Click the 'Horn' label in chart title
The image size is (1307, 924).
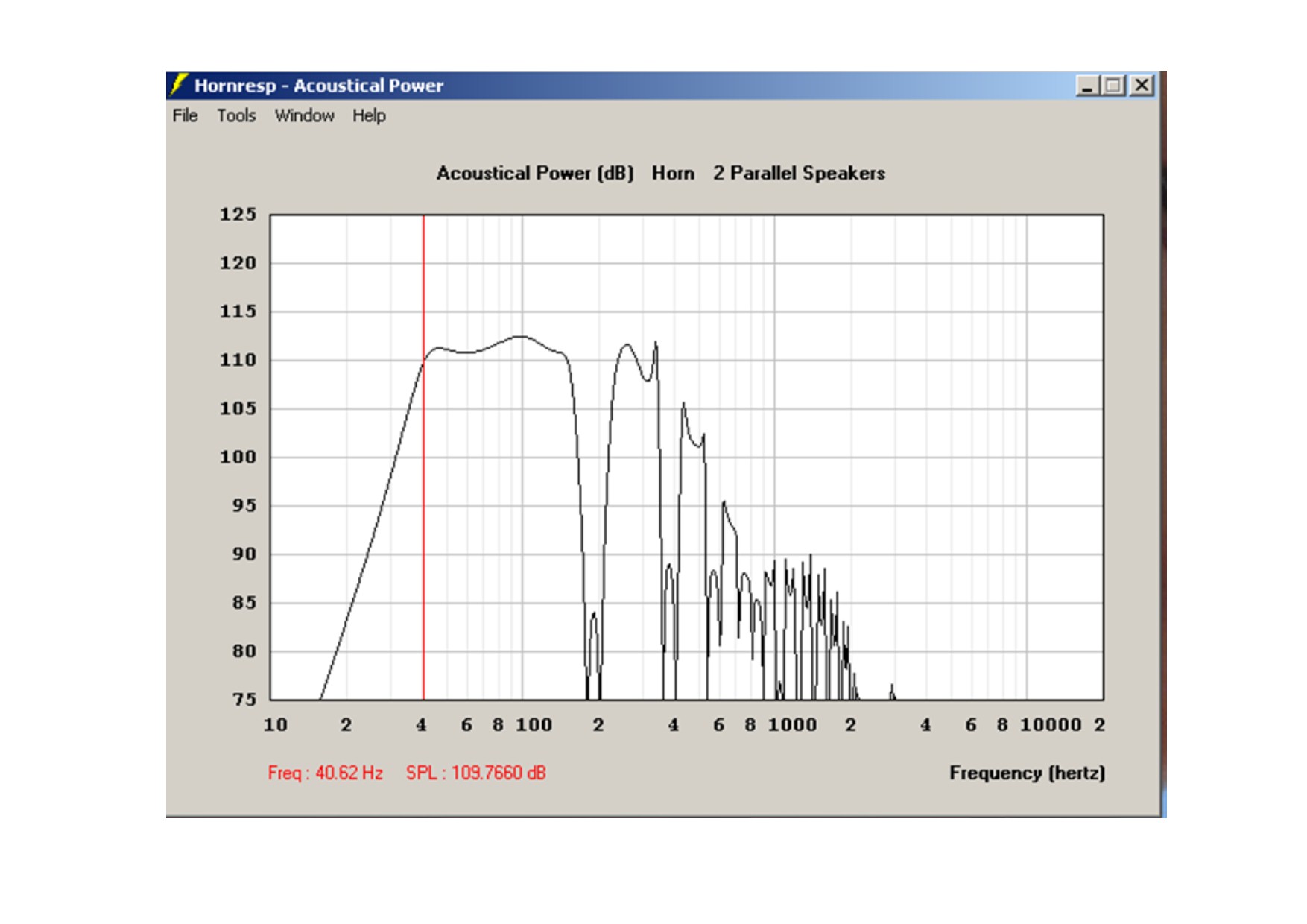point(673,173)
